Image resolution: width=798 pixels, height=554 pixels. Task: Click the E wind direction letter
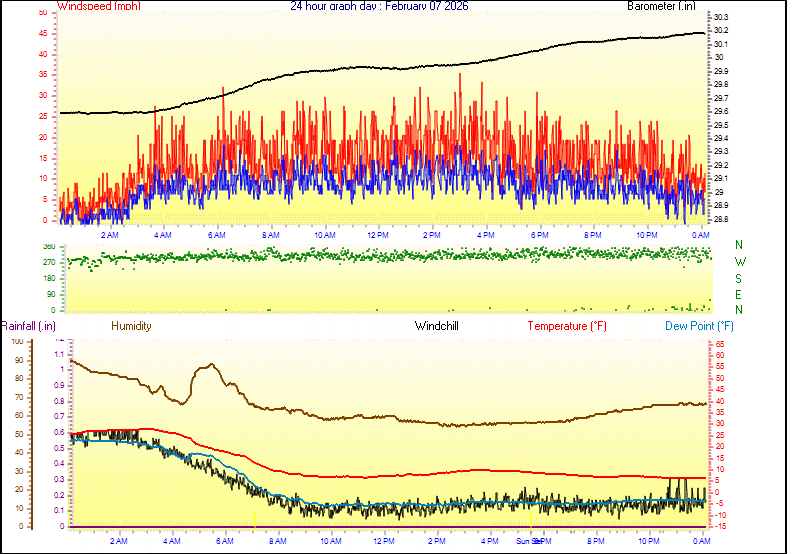point(739,294)
